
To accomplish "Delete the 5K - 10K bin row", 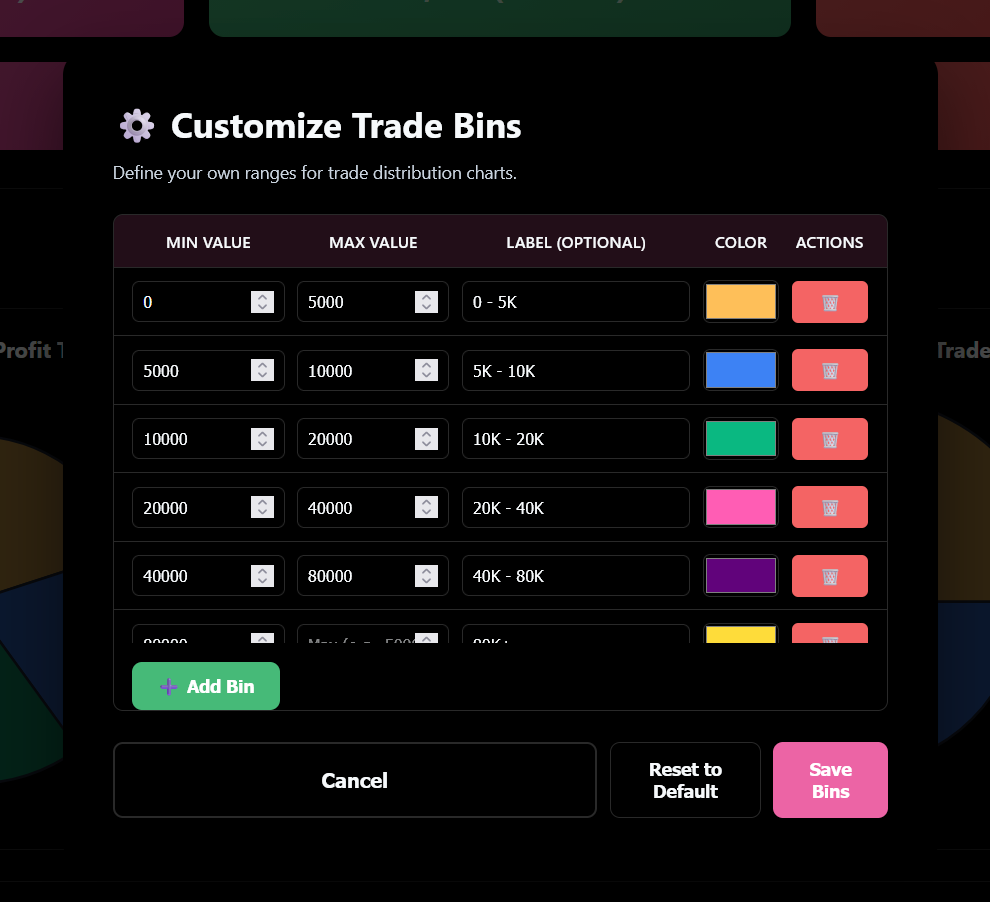I will click(829, 370).
